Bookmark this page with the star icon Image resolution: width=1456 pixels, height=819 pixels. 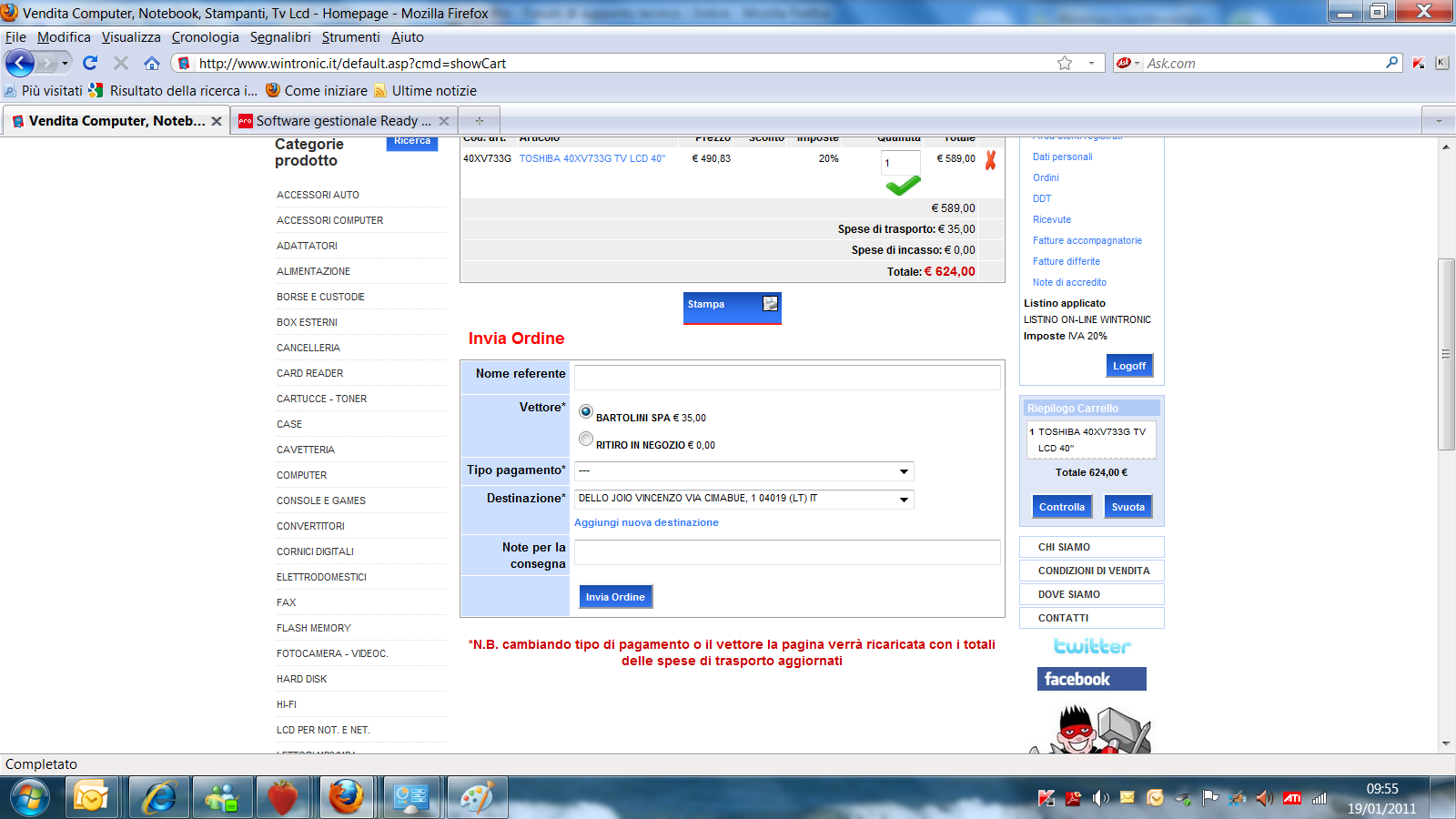click(x=1065, y=63)
